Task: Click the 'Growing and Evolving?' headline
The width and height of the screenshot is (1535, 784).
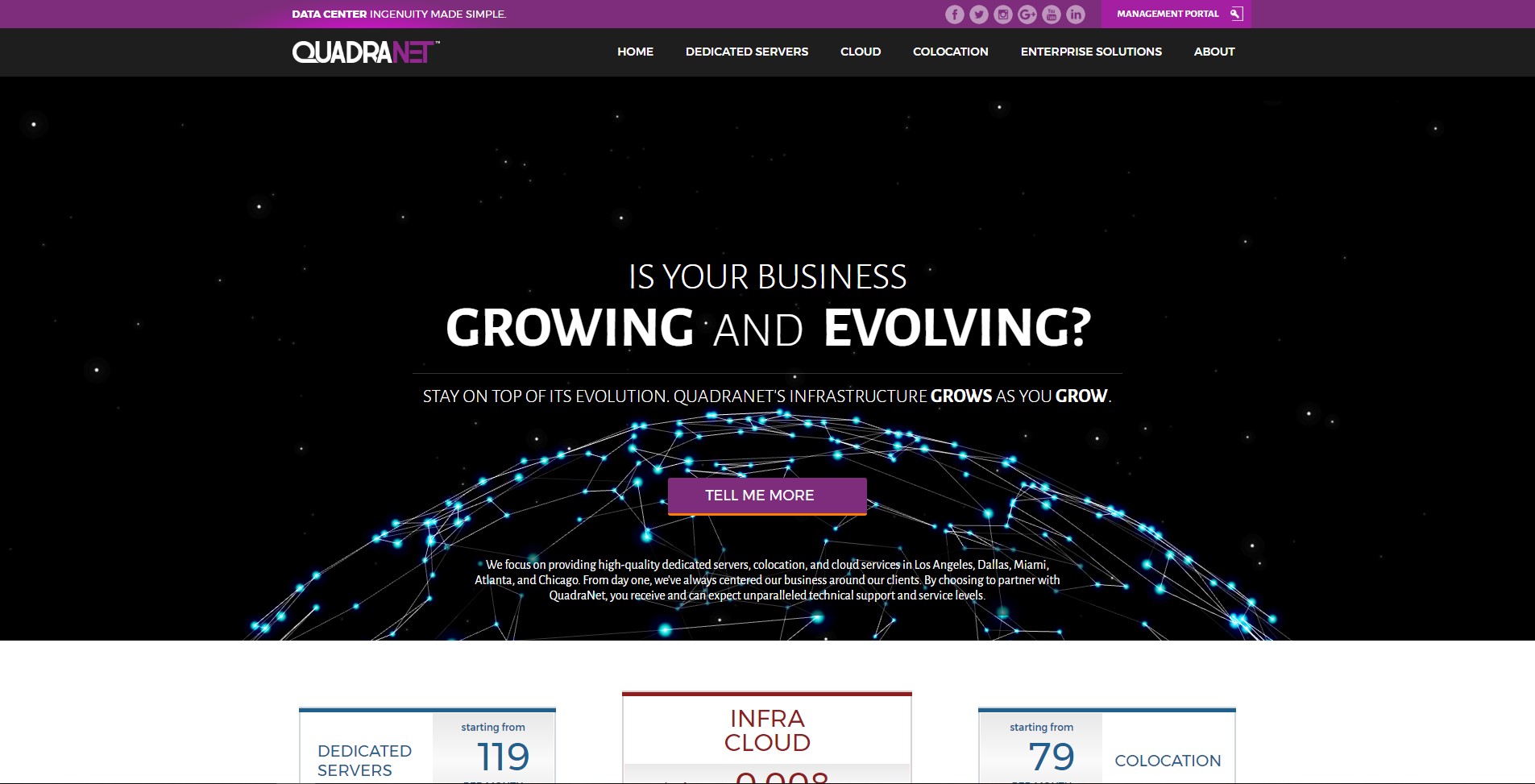Action: pos(768,328)
